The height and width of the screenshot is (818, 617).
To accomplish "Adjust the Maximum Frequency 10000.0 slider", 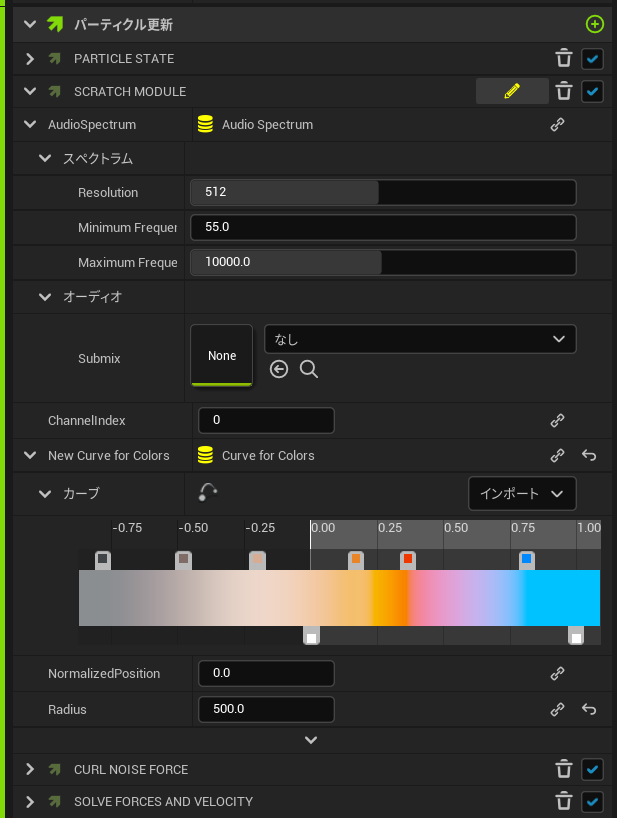I will click(x=383, y=262).
